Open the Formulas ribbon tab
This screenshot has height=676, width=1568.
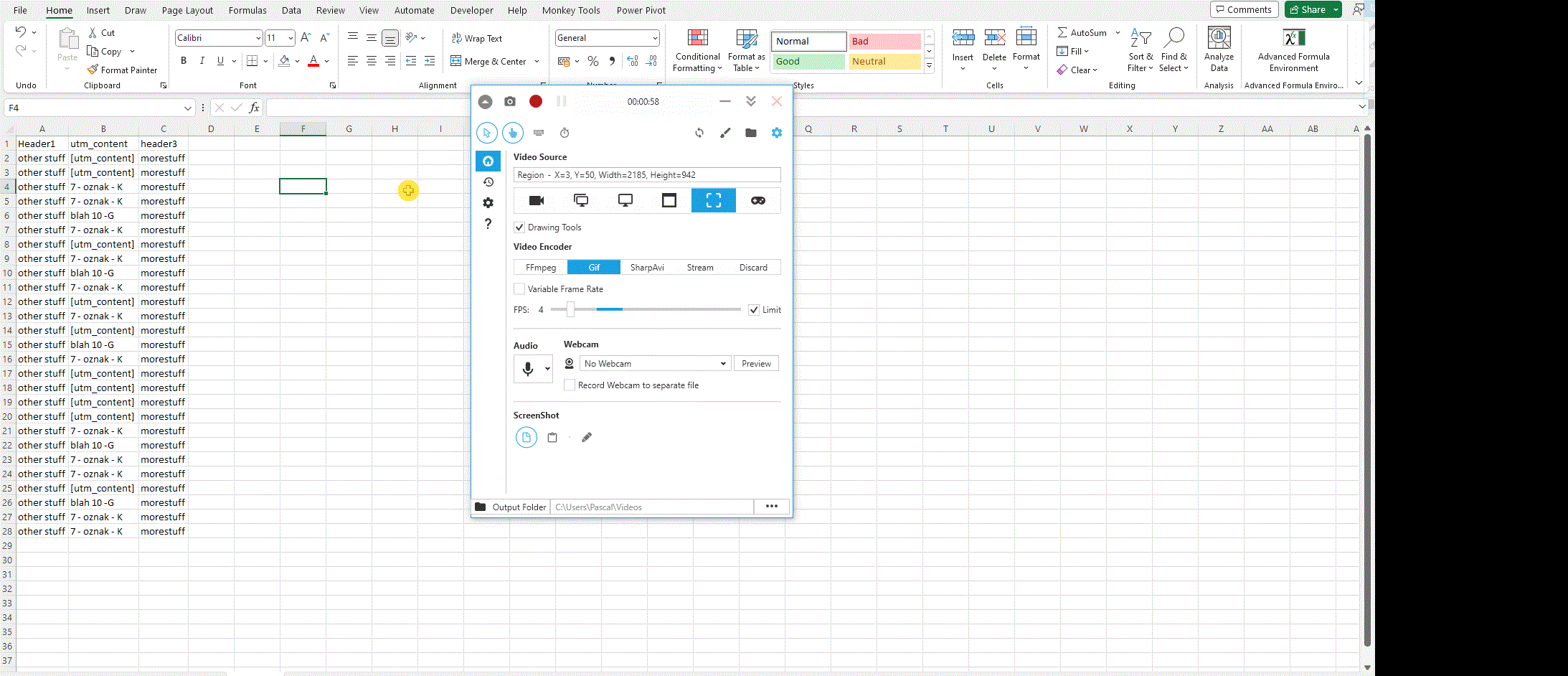[247, 10]
